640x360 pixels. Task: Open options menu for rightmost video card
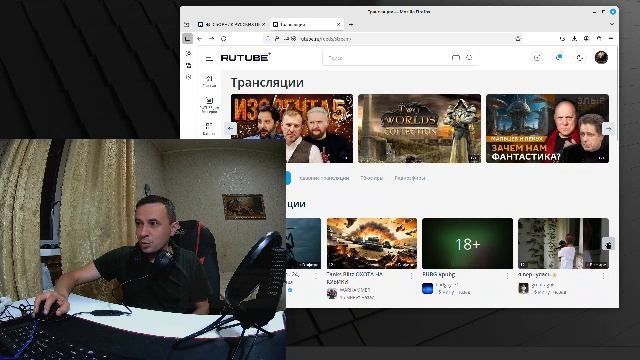click(603, 276)
